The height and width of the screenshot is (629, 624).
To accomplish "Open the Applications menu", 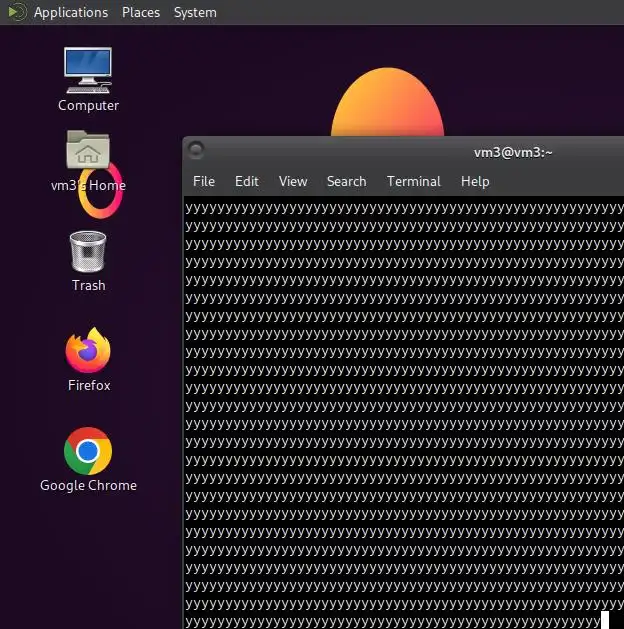I will pyautogui.click(x=71, y=12).
